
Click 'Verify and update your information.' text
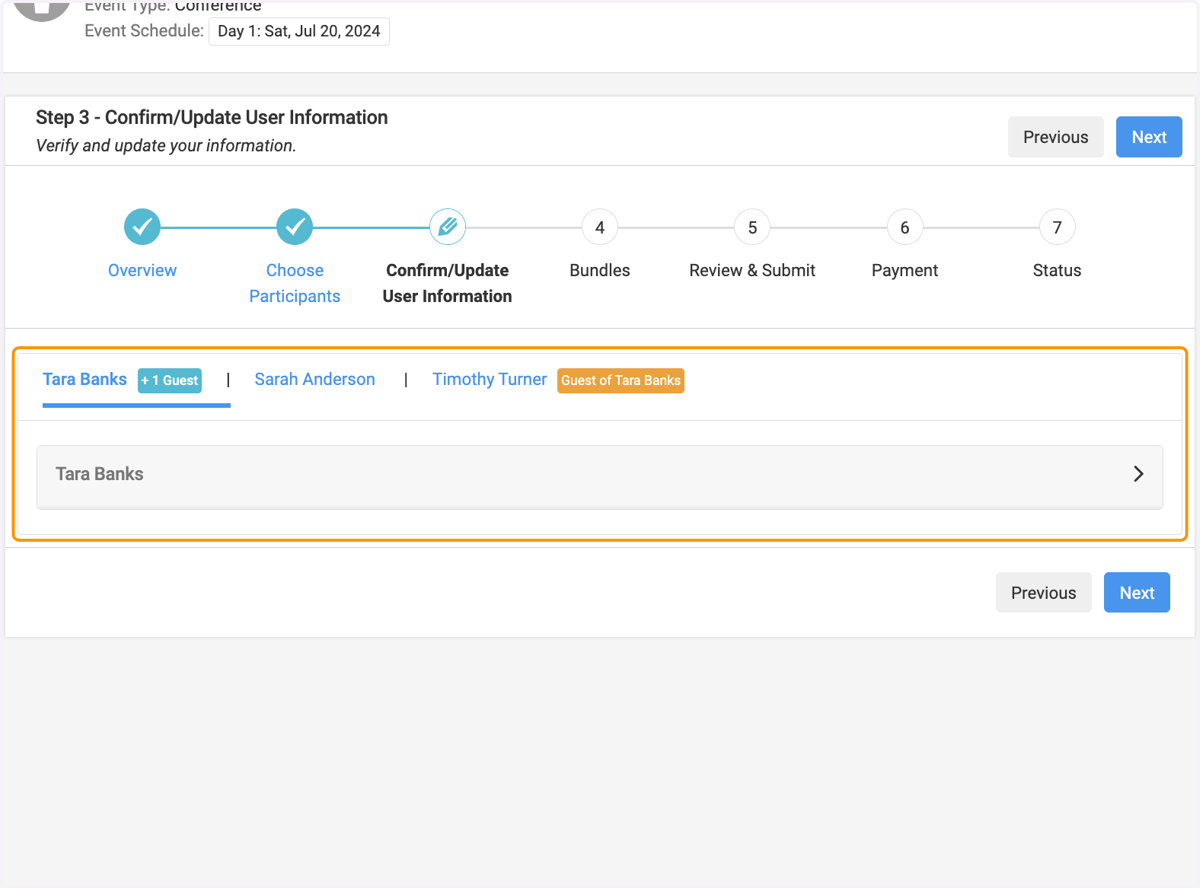tap(166, 146)
